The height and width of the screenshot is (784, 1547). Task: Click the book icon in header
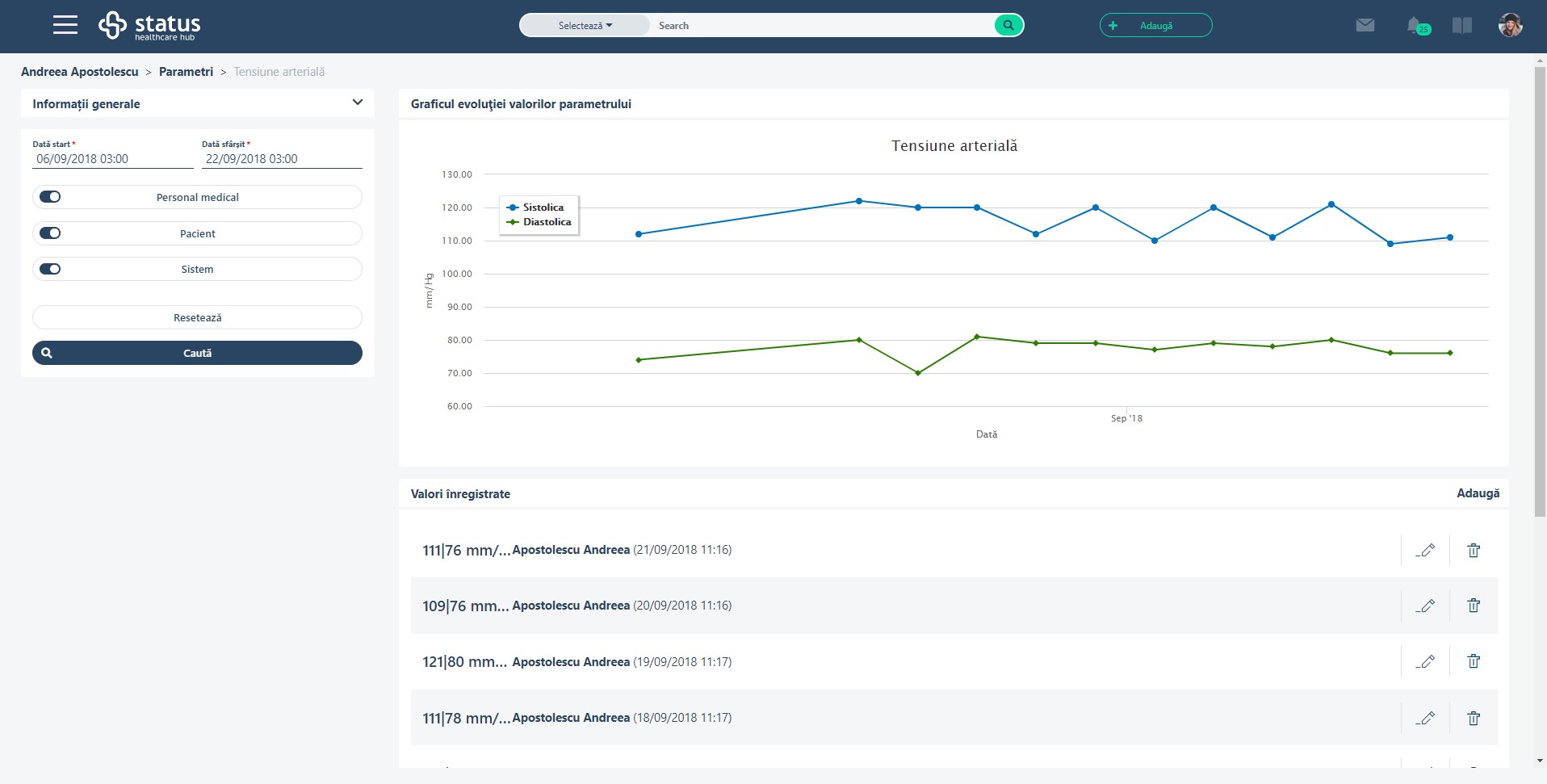tap(1462, 25)
